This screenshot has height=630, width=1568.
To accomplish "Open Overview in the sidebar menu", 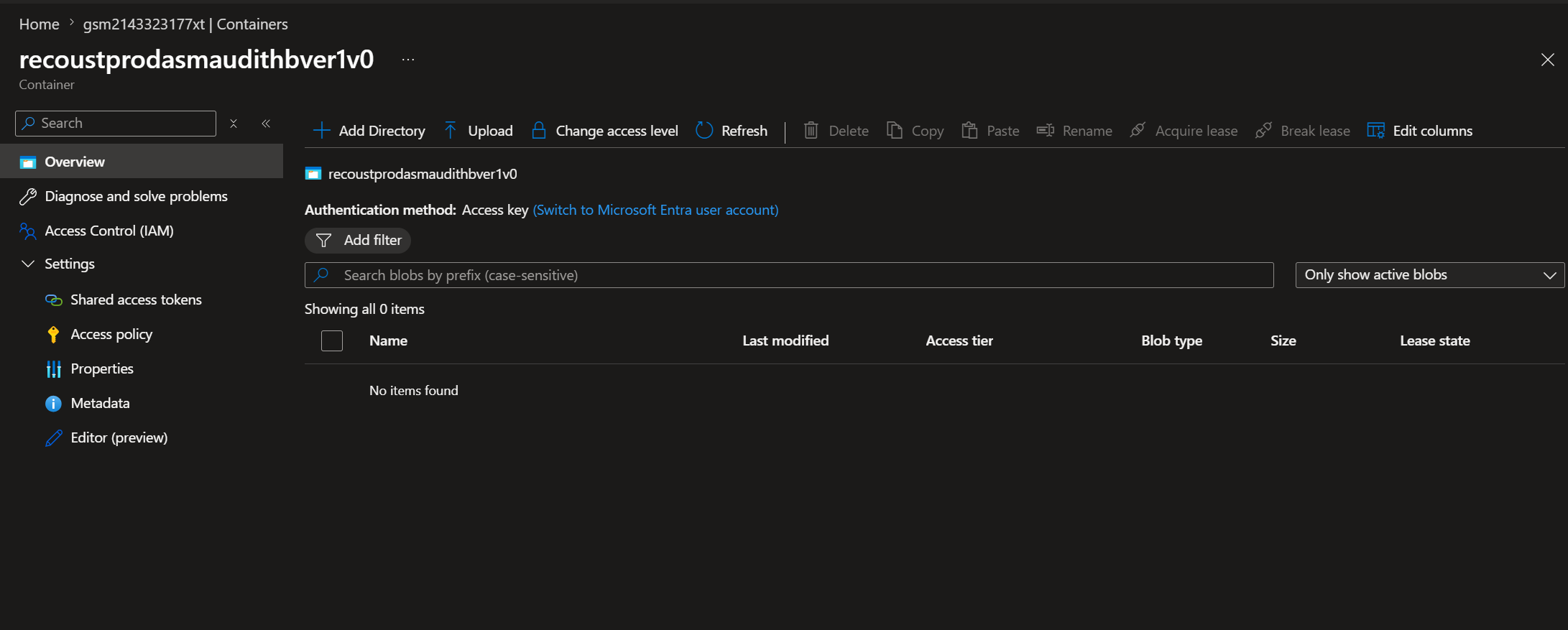I will pos(142,162).
